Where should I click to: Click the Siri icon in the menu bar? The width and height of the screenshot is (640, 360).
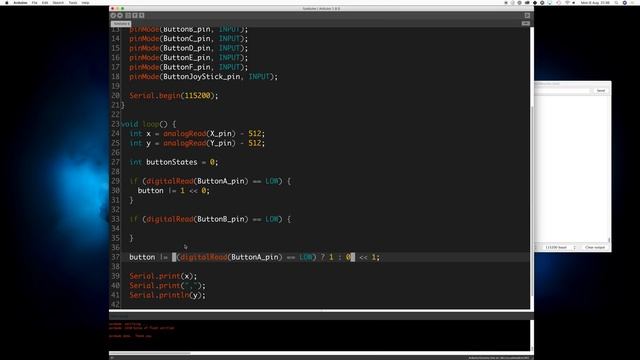(x=624, y=2)
